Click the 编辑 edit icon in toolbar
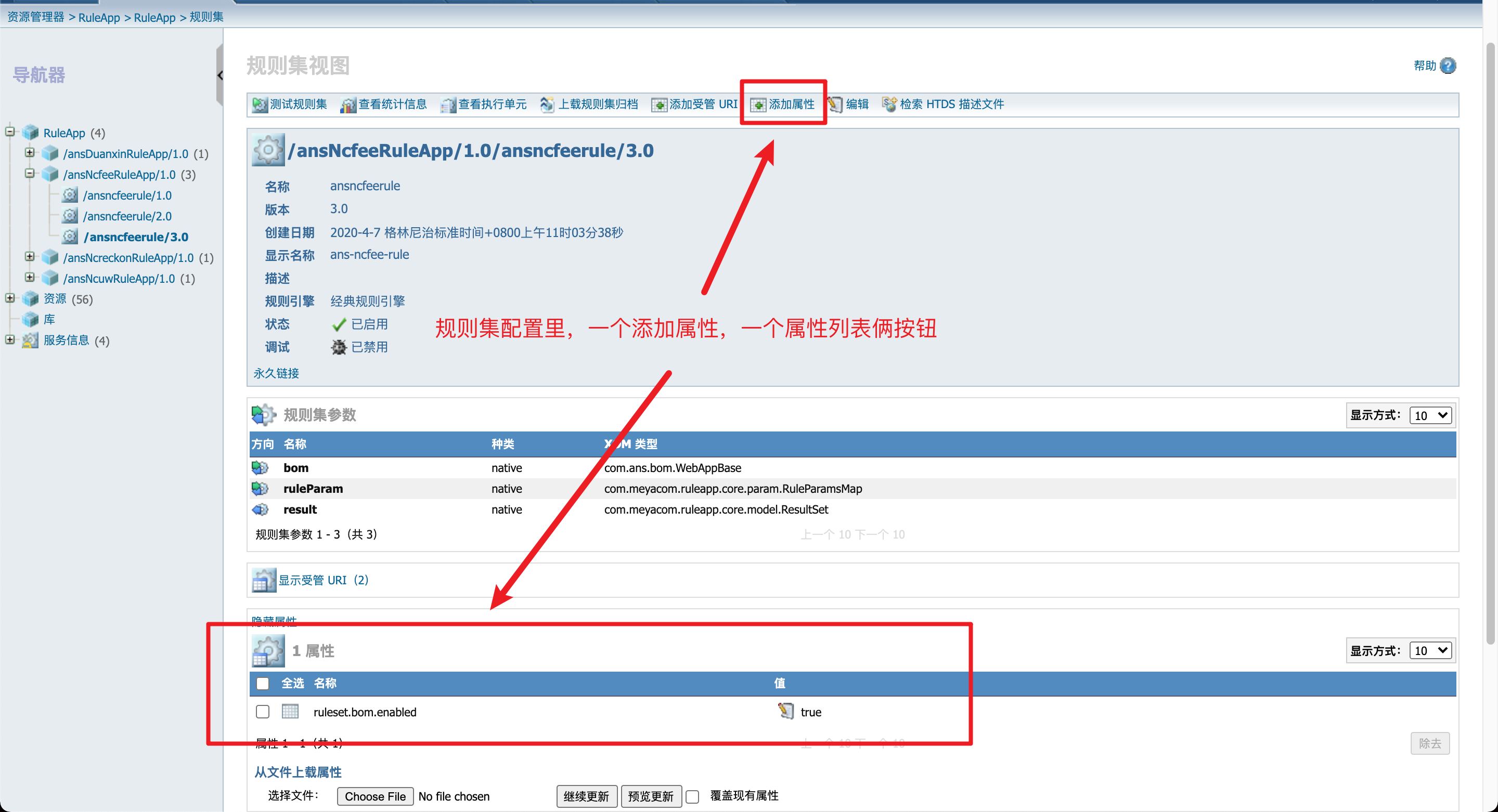This screenshot has height=812, width=1498. pyautogui.click(x=835, y=104)
